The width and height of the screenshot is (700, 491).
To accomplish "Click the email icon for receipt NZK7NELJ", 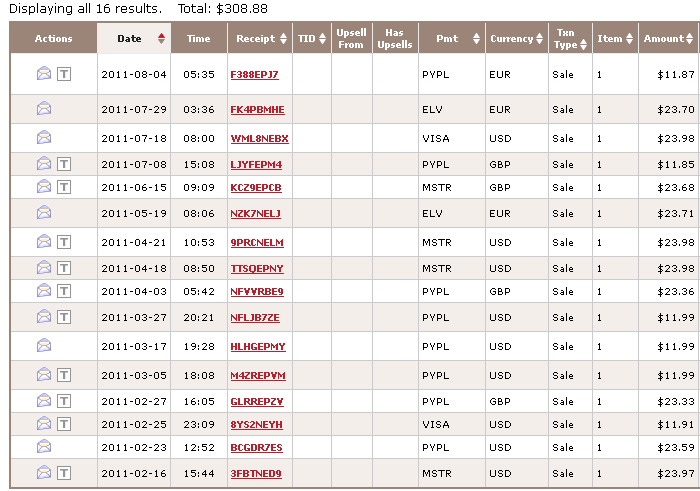I will coord(44,212).
